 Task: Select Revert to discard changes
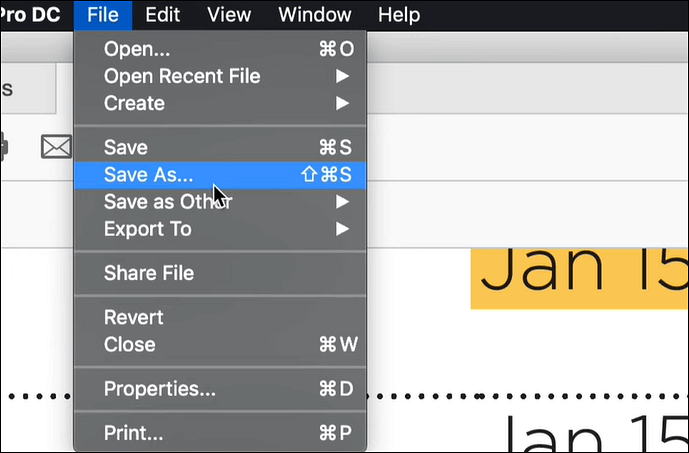coord(133,317)
